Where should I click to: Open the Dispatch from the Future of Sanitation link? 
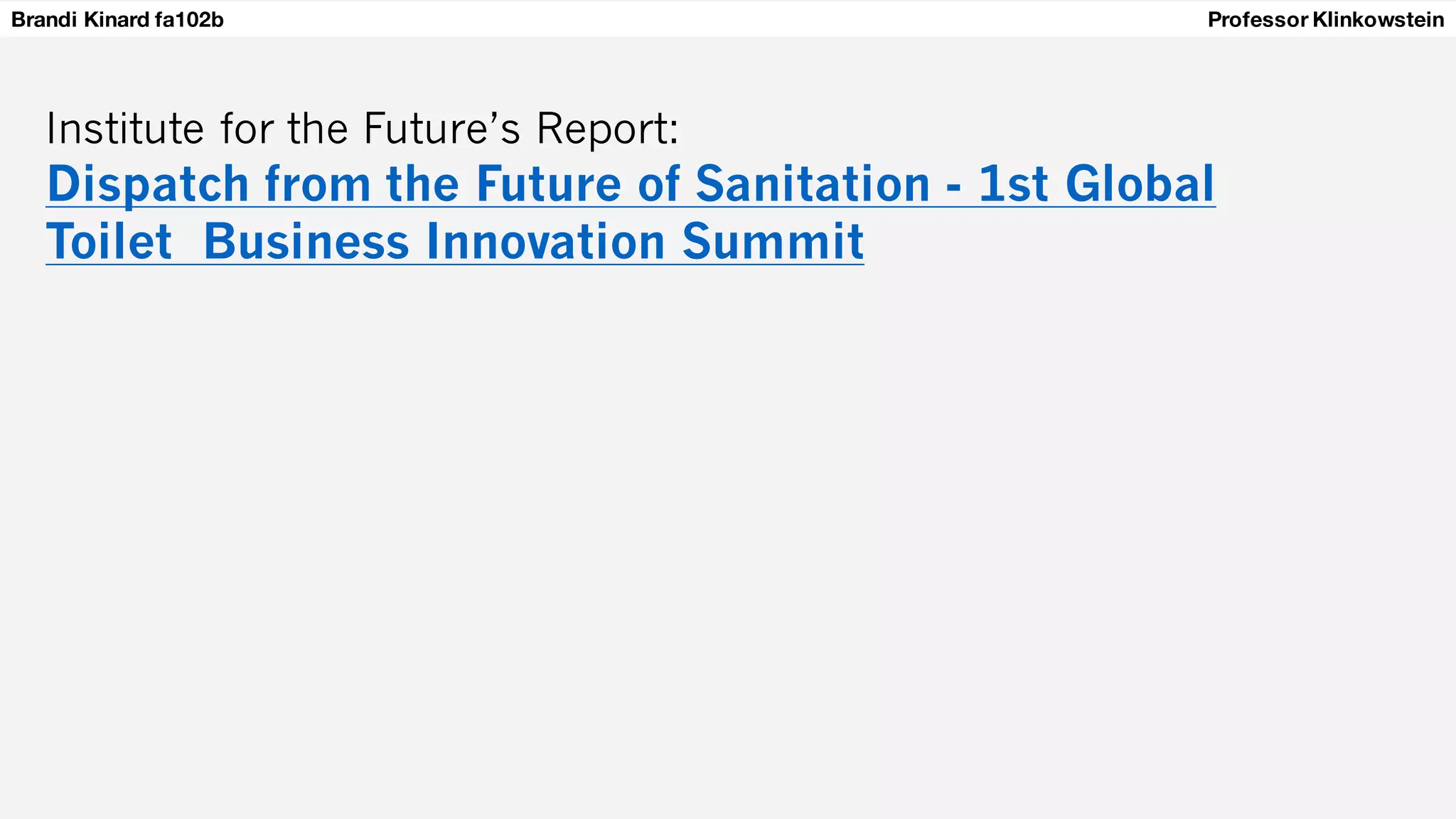630,184
